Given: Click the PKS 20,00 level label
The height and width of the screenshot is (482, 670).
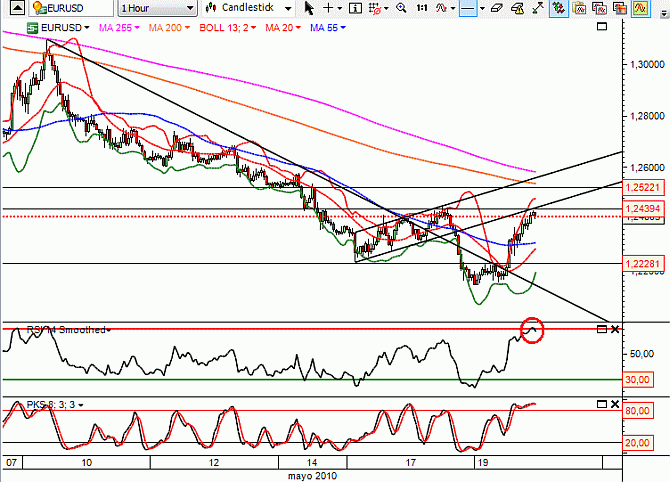Looking at the screenshot, I should pos(638,443).
